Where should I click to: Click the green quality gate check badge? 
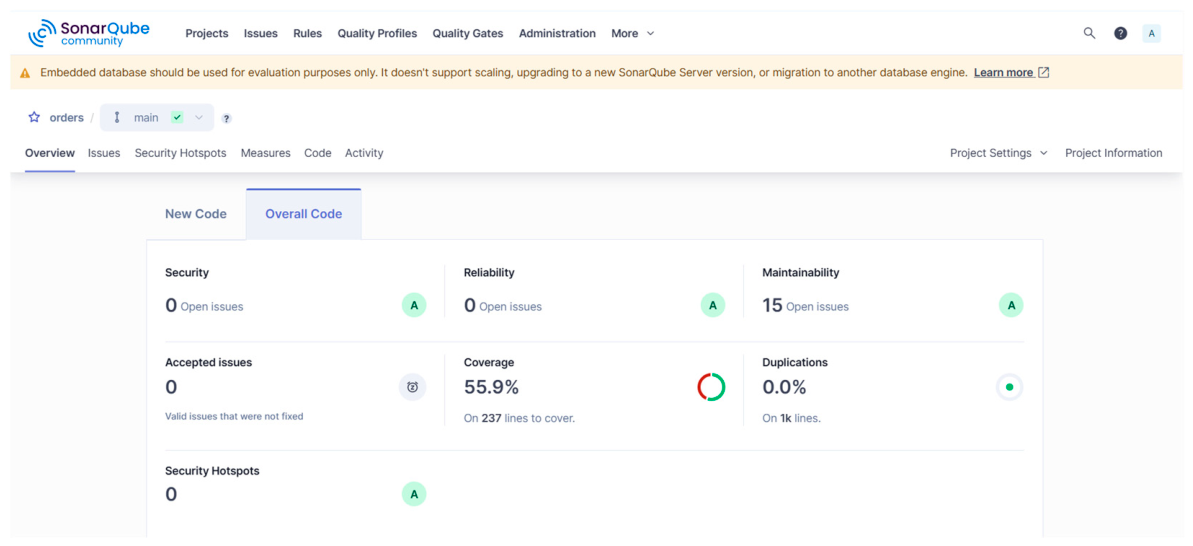[x=177, y=118]
